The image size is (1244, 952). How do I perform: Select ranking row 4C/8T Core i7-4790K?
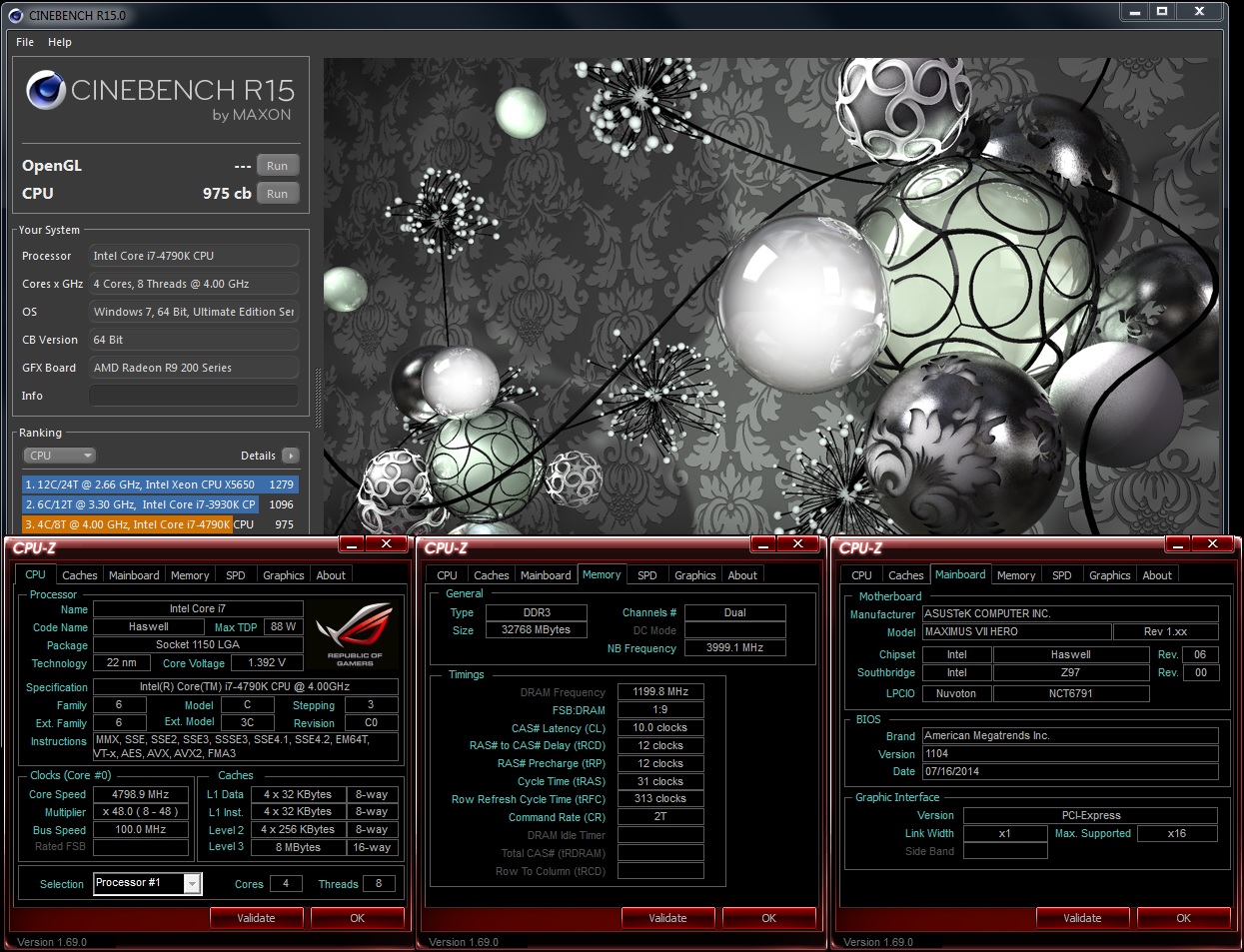click(160, 524)
